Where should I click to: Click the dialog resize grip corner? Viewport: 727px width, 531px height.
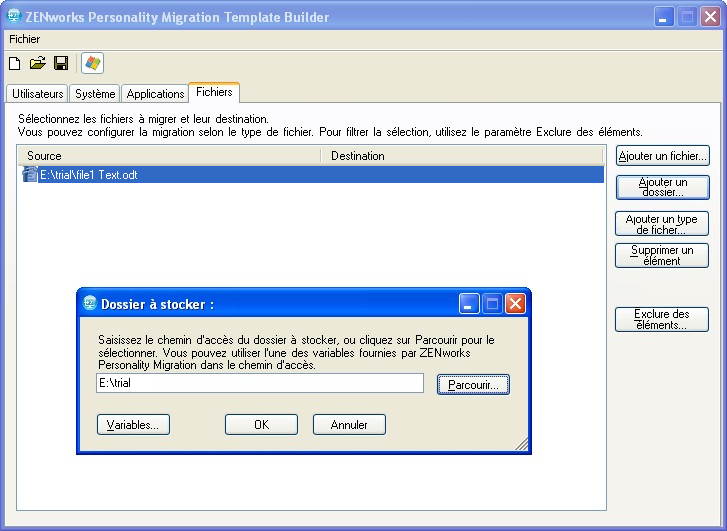click(x=522, y=444)
